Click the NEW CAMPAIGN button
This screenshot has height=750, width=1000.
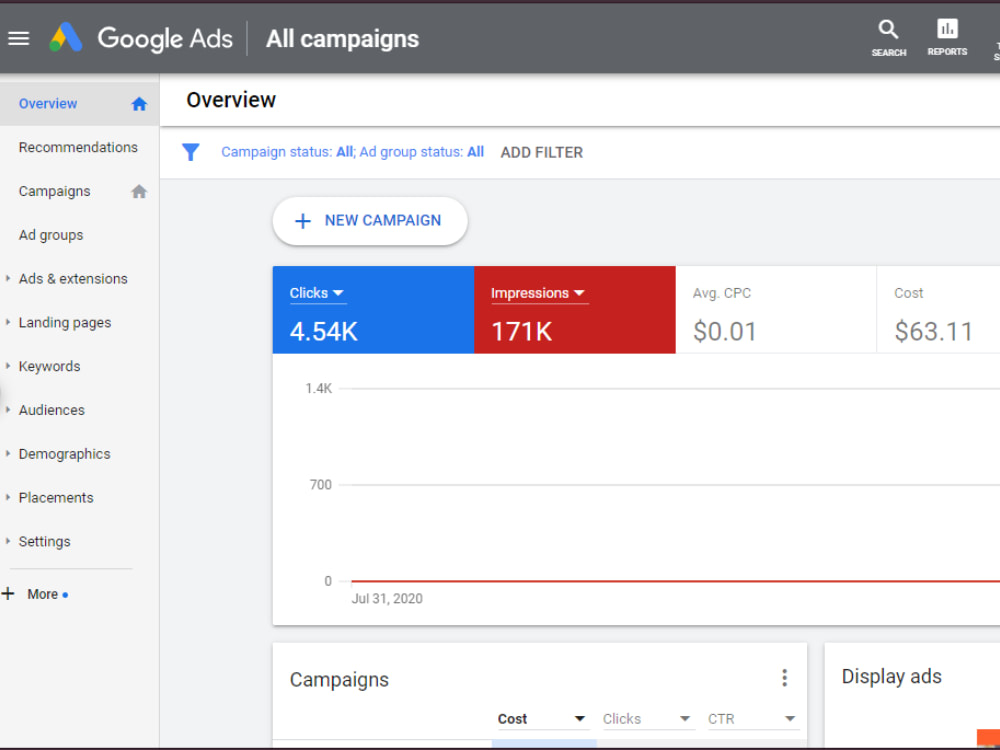(x=370, y=221)
